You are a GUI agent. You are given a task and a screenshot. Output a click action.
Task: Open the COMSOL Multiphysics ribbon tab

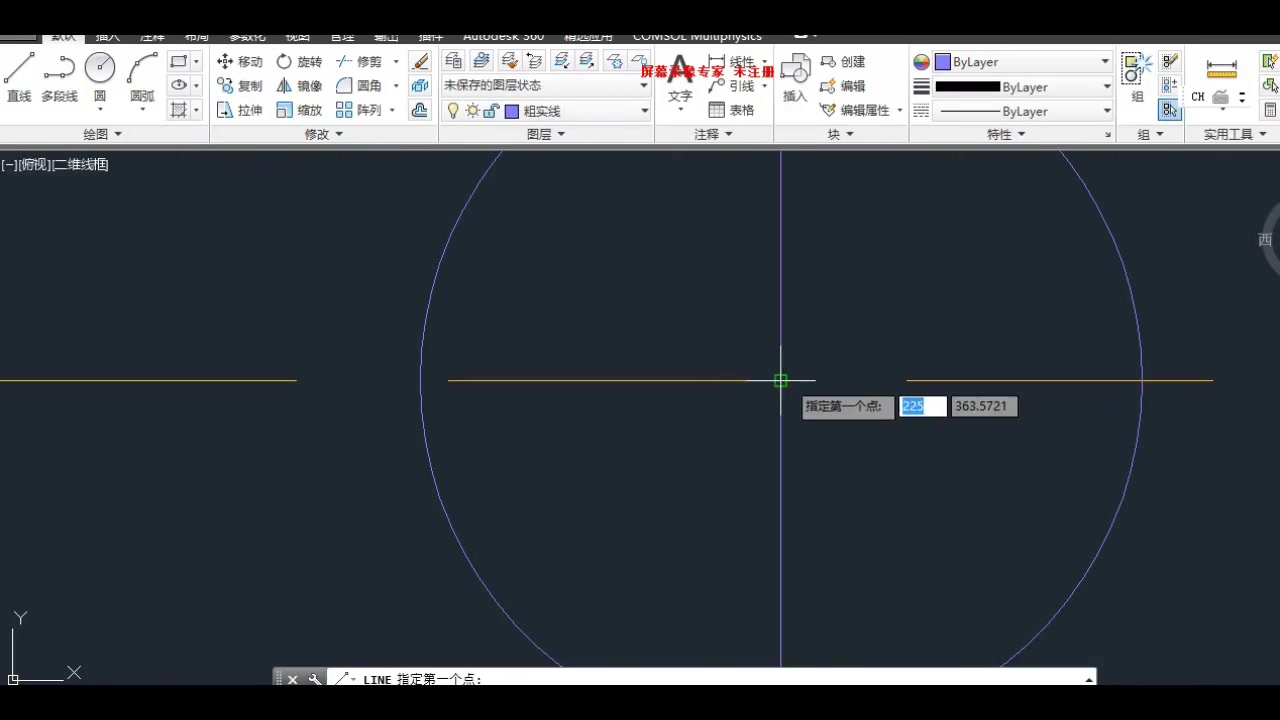[697, 37]
